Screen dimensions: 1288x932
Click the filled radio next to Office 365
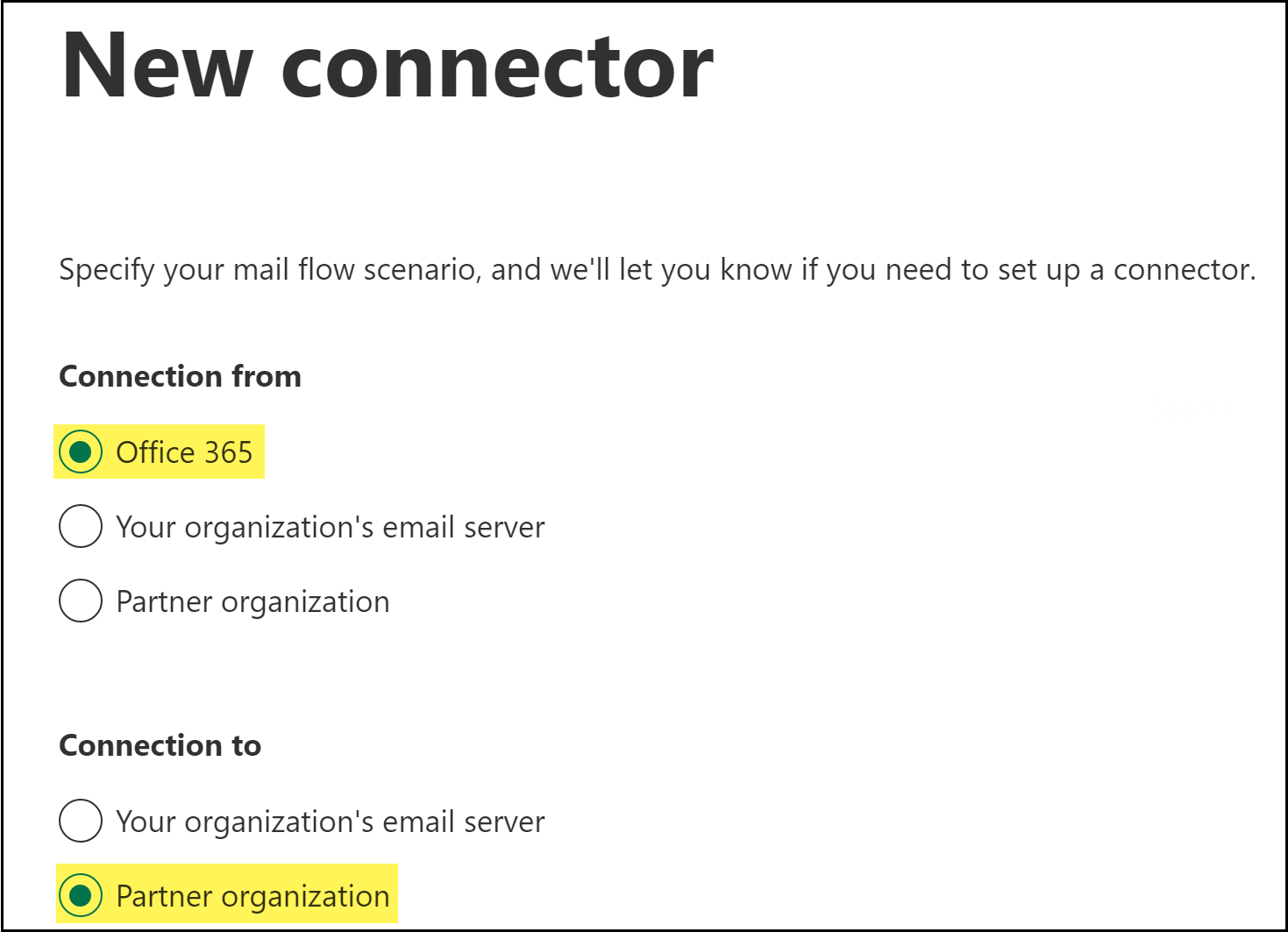coord(80,452)
